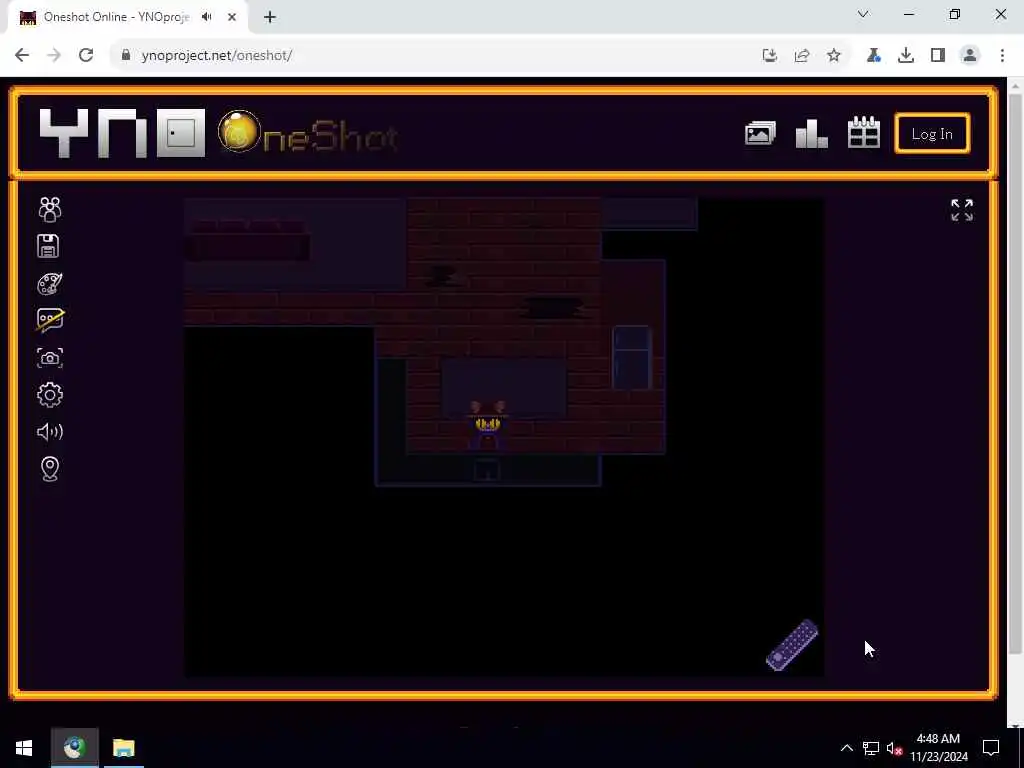Expand the tab search chevron

[x=863, y=14]
